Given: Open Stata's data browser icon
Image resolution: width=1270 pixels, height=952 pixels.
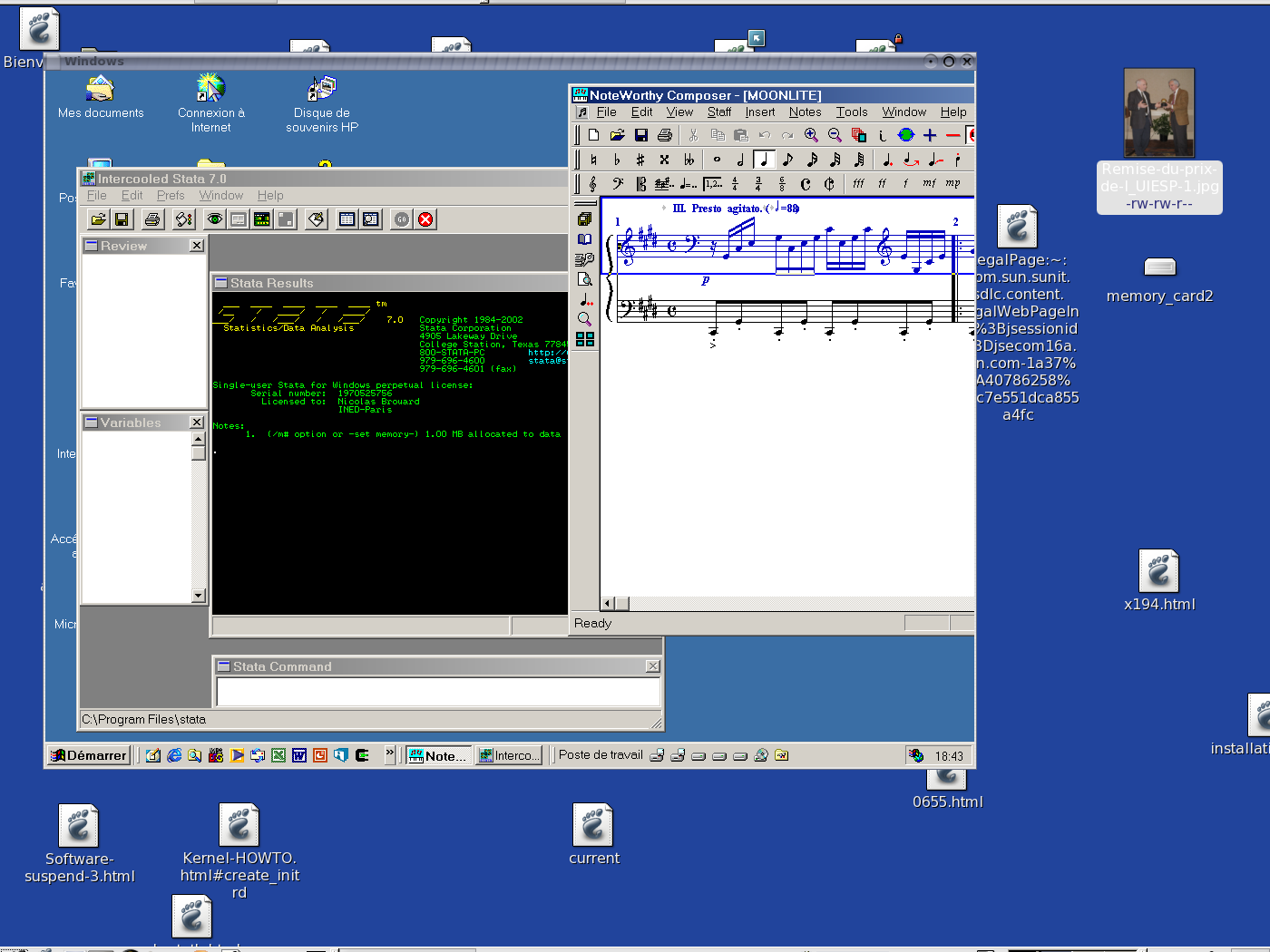Looking at the screenshot, I should [x=371, y=219].
